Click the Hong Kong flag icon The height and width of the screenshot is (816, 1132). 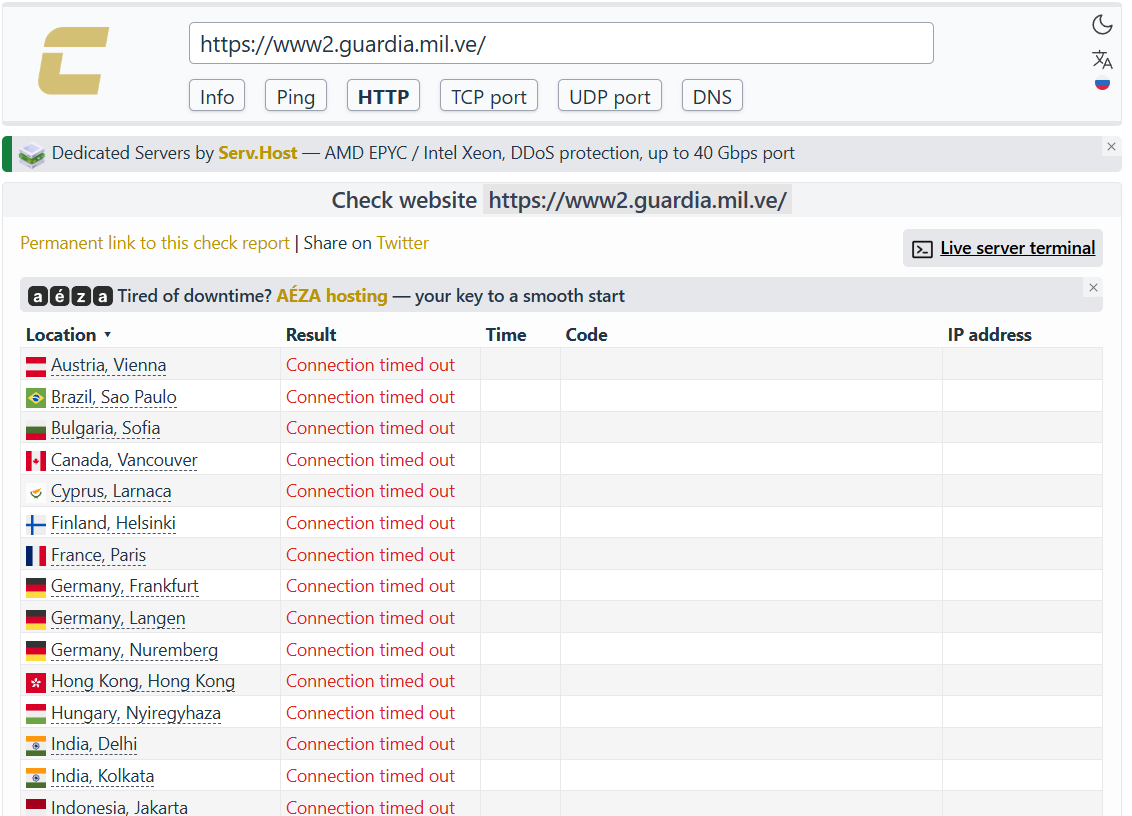pyautogui.click(x=36, y=682)
